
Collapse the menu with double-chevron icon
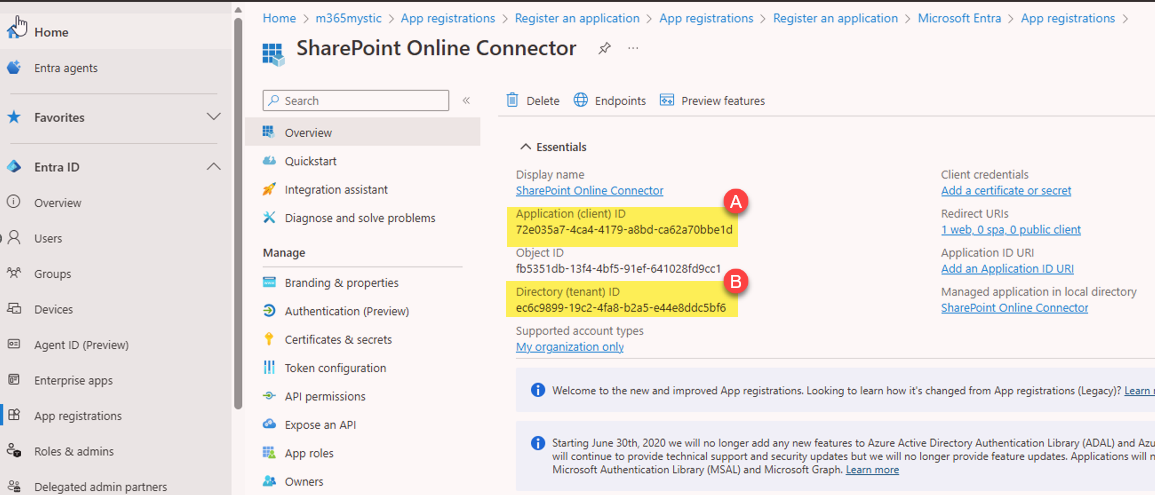point(466,101)
